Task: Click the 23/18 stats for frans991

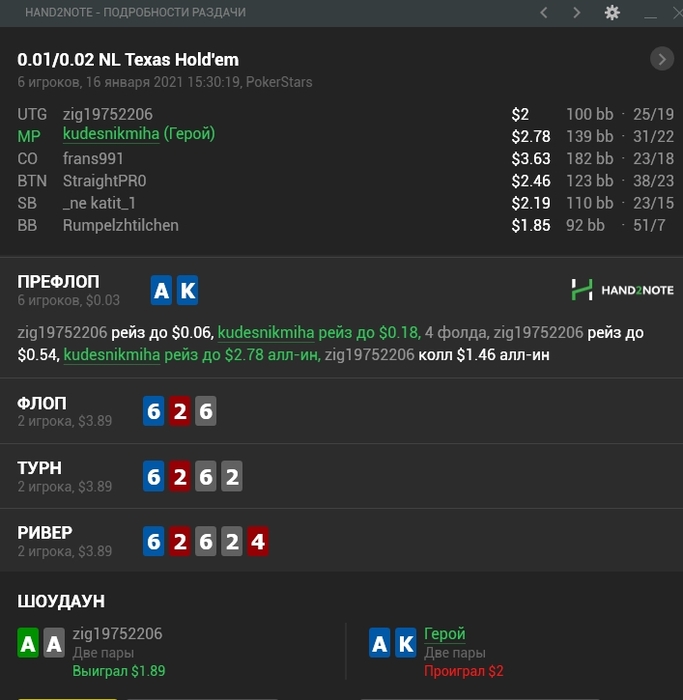Action: tap(653, 159)
